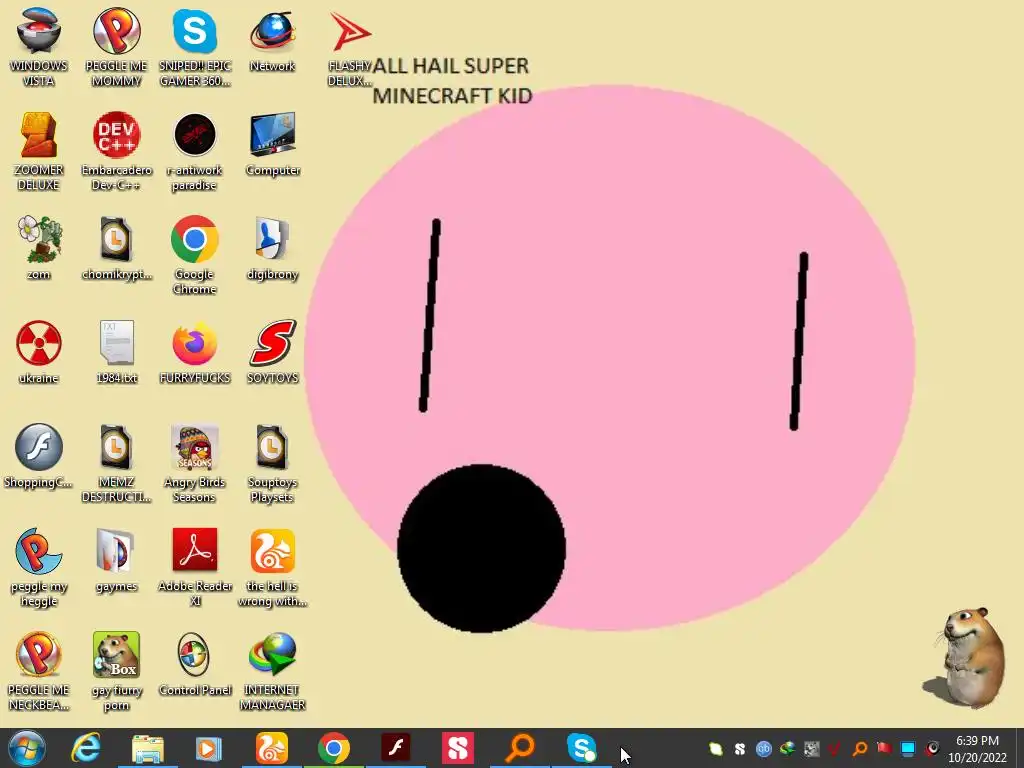Viewport: 1024px width, 768px height.
Task: Click the qb tray icon
Action: coord(763,749)
